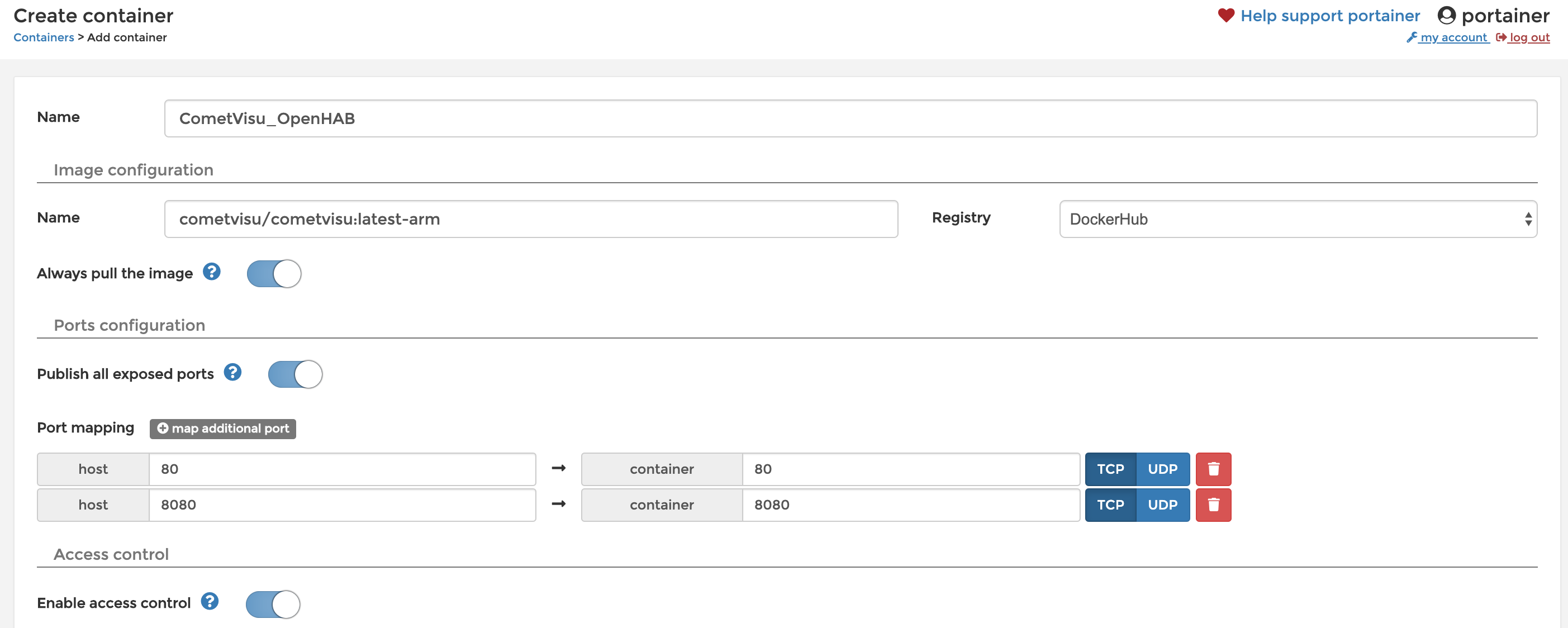Viewport: 1568px width, 628px height.
Task: Click the Access control section heading
Action: [111, 554]
